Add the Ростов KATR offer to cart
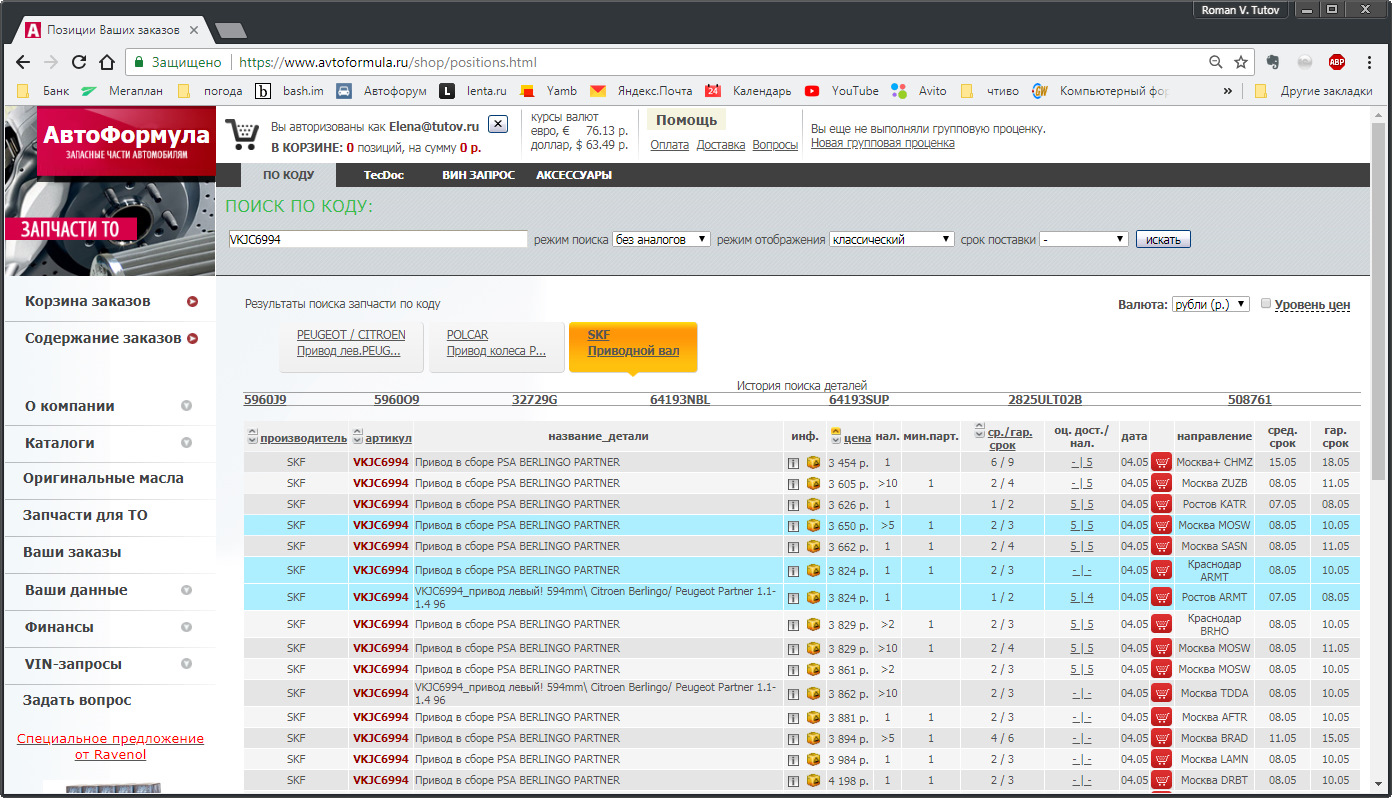Viewport: 1392px width, 798px height. (1161, 504)
